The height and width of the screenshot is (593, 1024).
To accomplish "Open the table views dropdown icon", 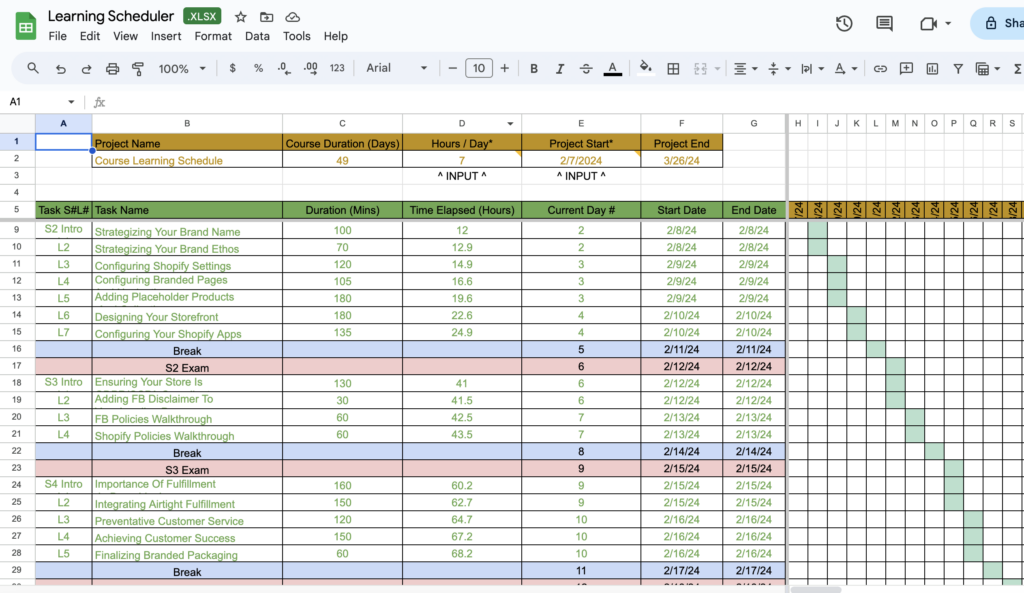I will (x=987, y=69).
